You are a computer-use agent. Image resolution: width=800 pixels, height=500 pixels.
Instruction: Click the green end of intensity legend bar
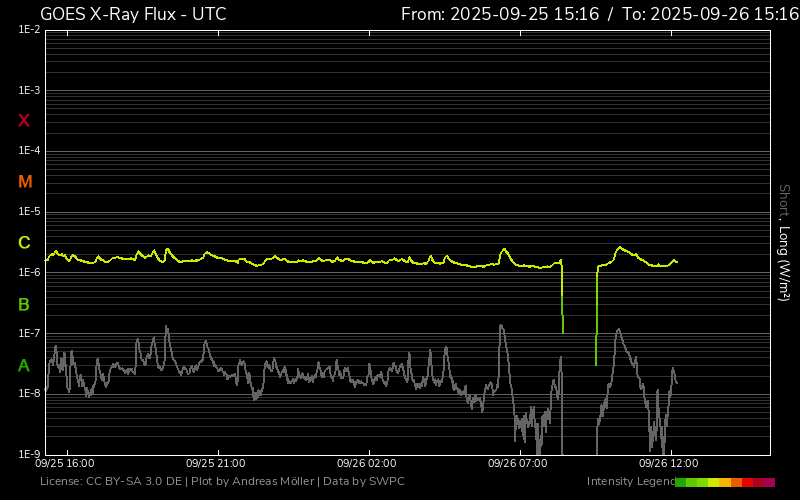(681, 482)
